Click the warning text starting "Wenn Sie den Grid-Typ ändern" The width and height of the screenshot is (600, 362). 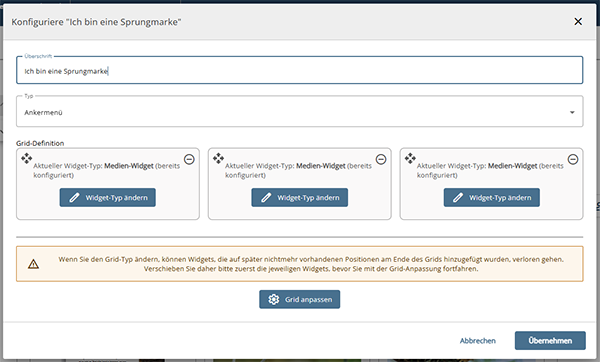pyautogui.click(x=311, y=264)
